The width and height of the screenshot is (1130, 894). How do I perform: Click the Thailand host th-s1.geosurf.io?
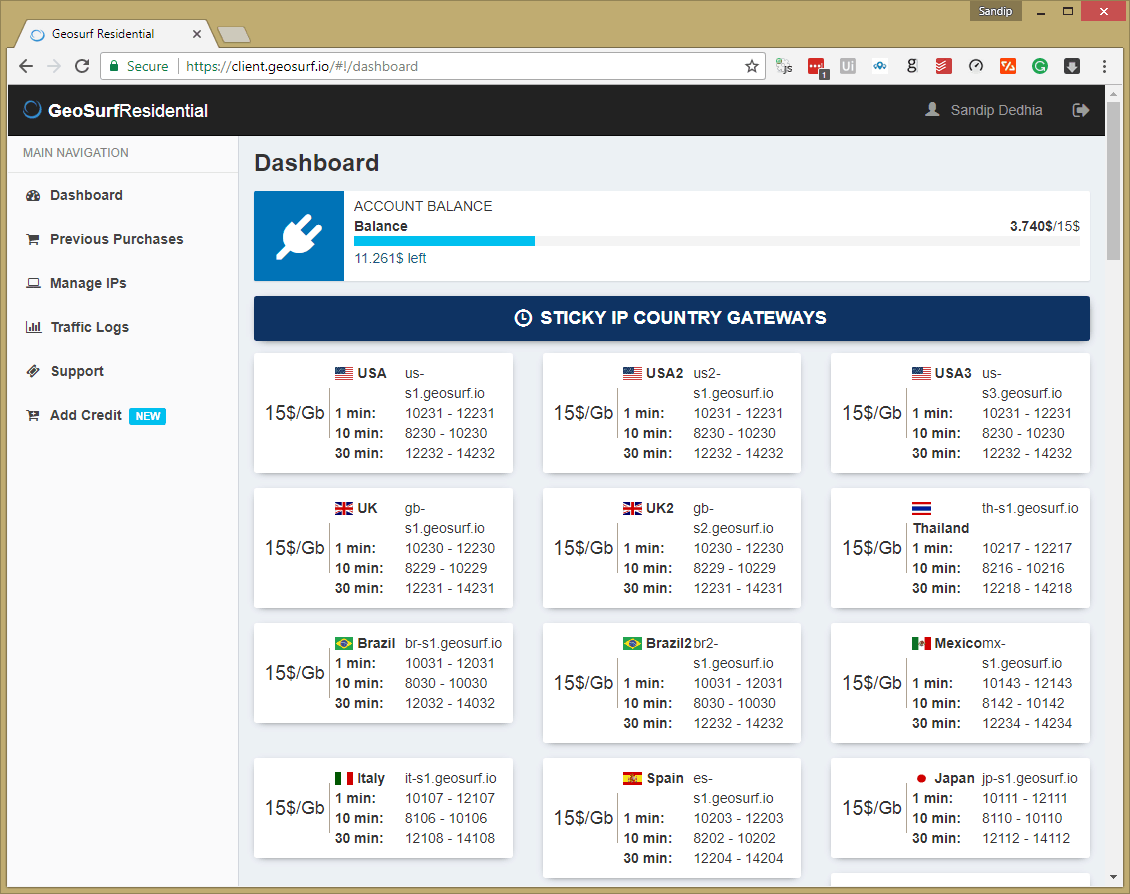(x=1030, y=508)
